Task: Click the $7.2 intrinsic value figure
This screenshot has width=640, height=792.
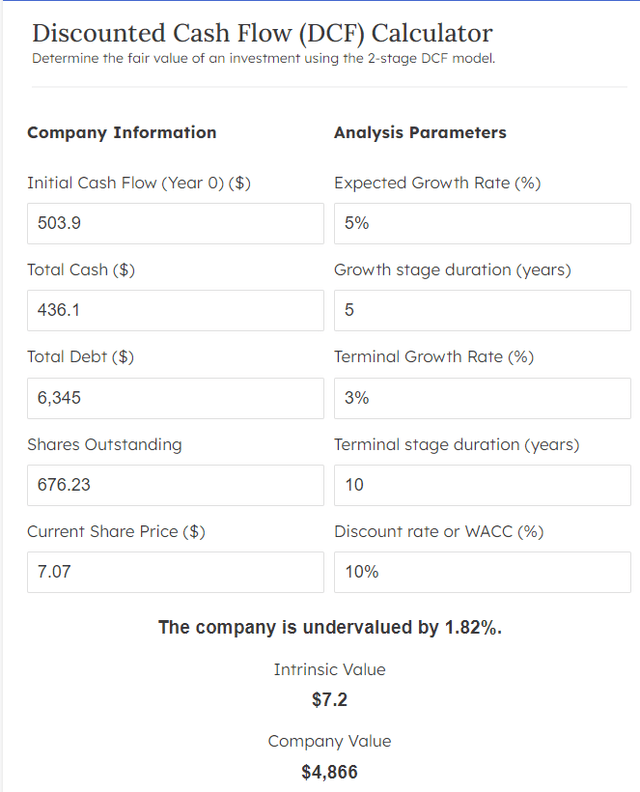Action: tap(329, 700)
